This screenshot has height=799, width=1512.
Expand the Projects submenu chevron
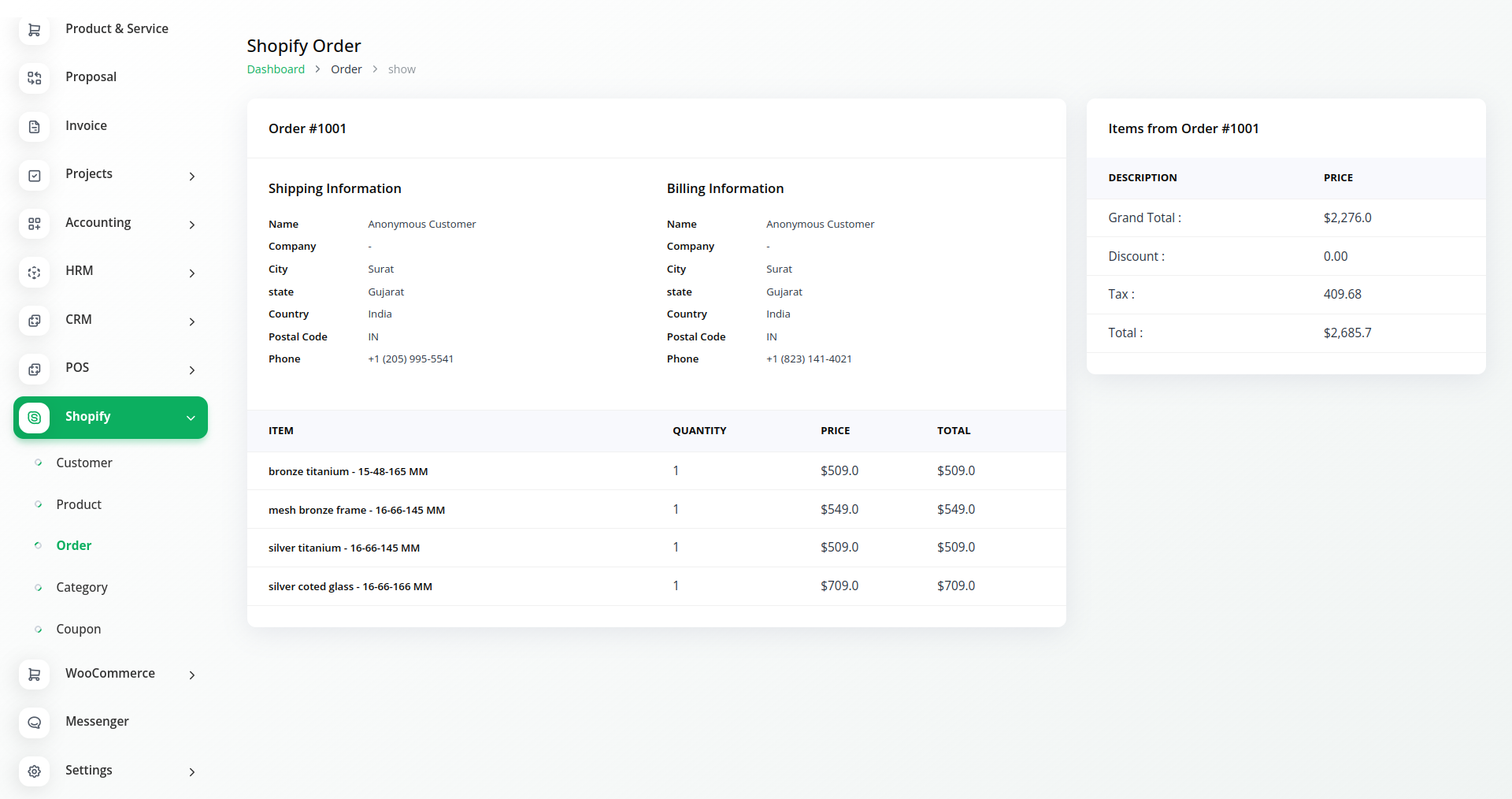191,177
